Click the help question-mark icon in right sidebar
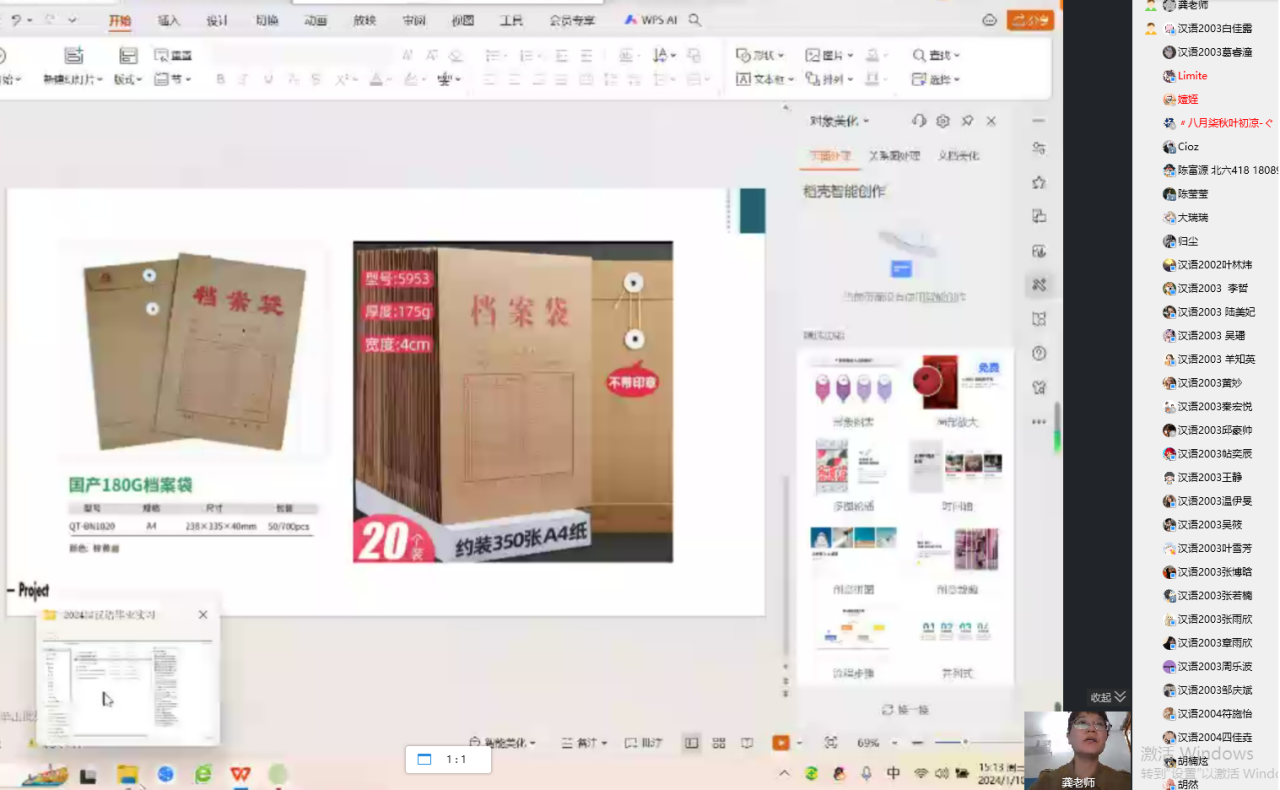The height and width of the screenshot is (790, 1280). (x=1039, y=353)
